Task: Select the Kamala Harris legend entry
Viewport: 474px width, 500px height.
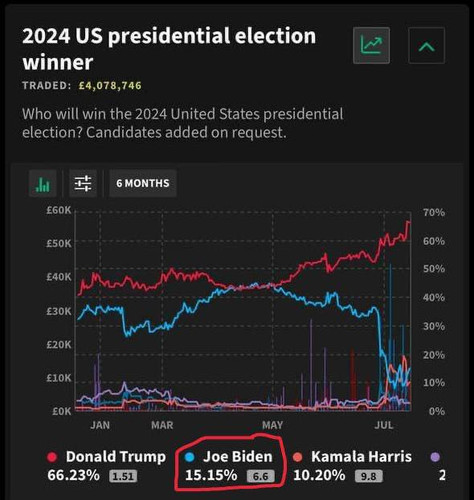Action: point(353,466)
